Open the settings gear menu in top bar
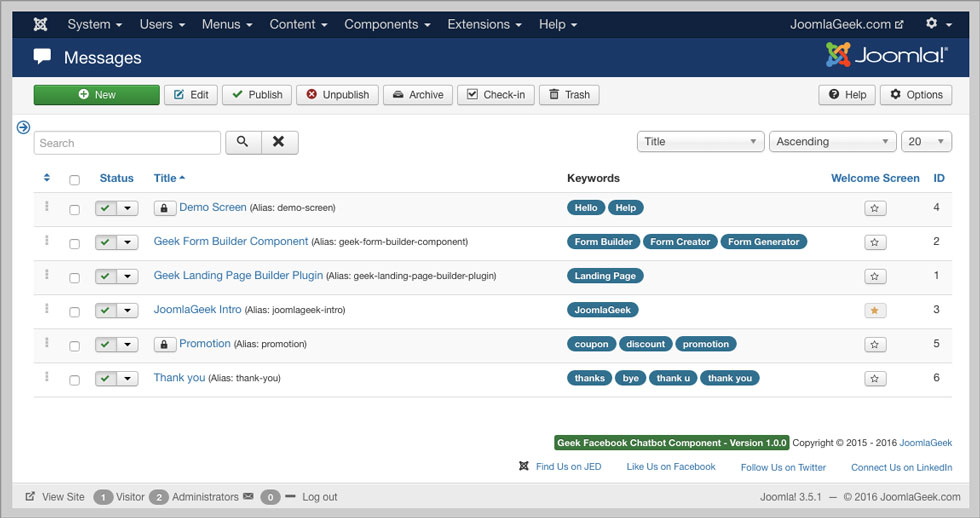 938,24
